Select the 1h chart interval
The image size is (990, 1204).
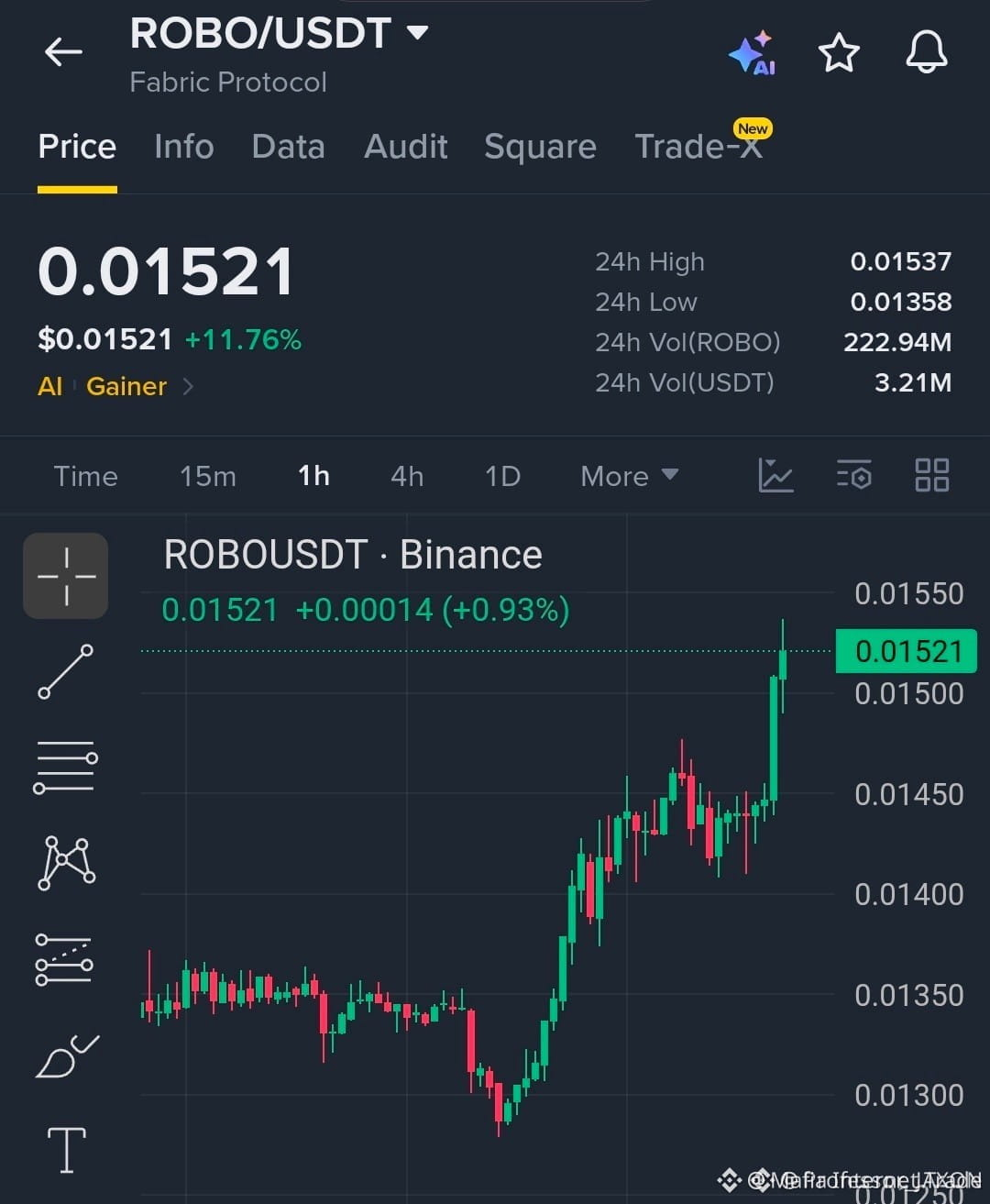pyautogui.click(x=313, y=476)
